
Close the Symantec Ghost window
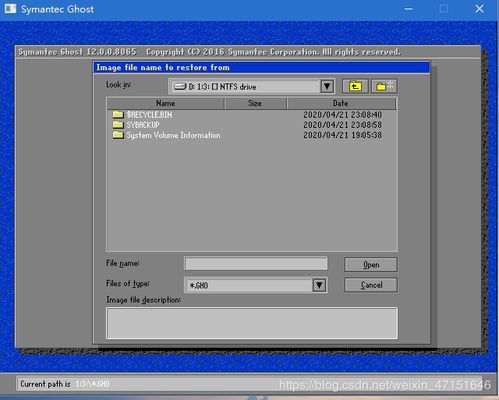point(479,9)
